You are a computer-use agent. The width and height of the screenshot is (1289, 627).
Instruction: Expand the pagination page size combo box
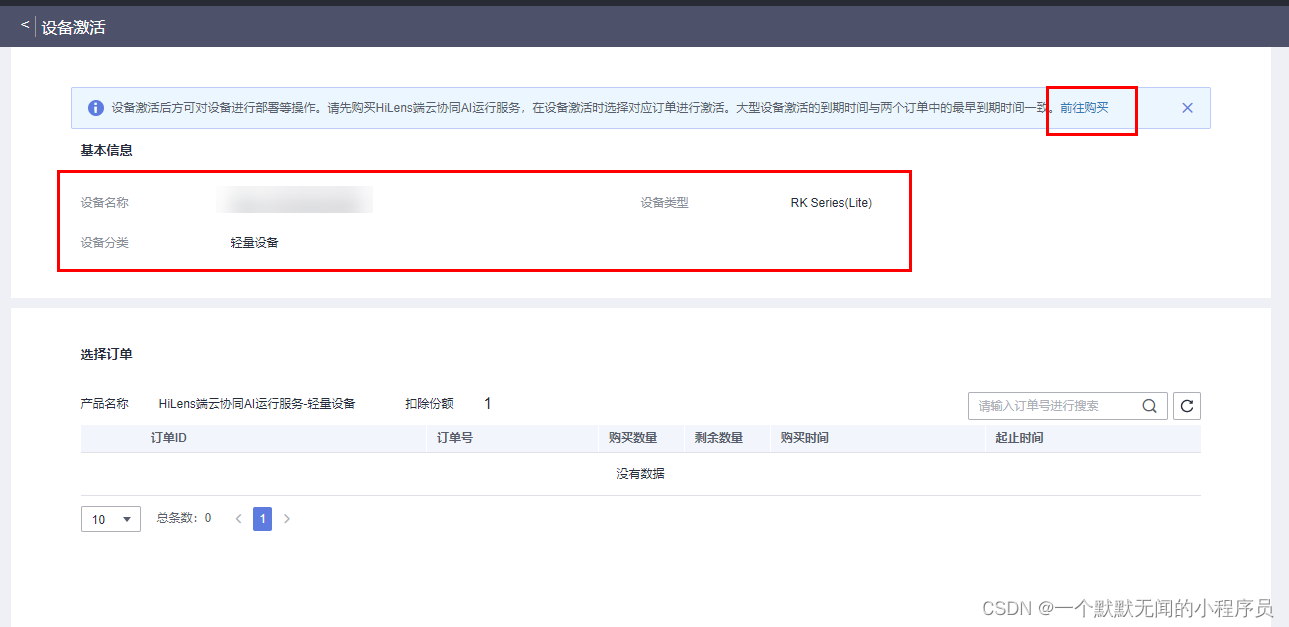click(x=110, y=518)
